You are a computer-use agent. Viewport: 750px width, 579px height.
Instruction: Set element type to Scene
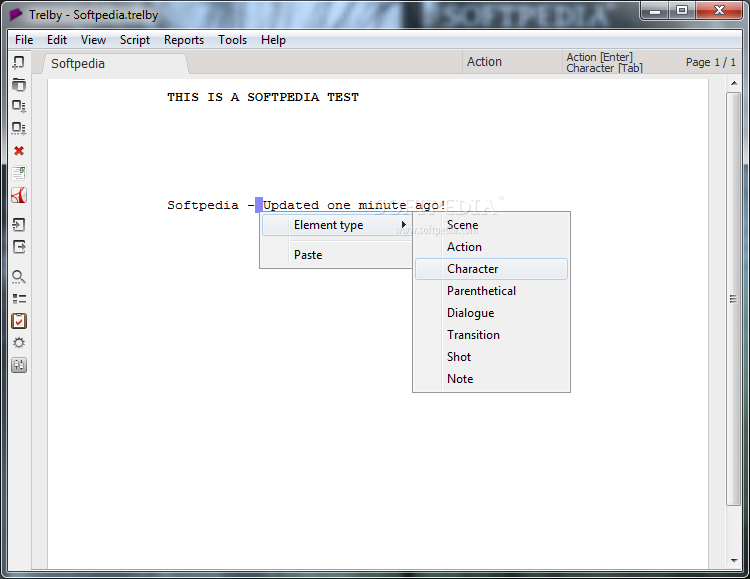491,224
